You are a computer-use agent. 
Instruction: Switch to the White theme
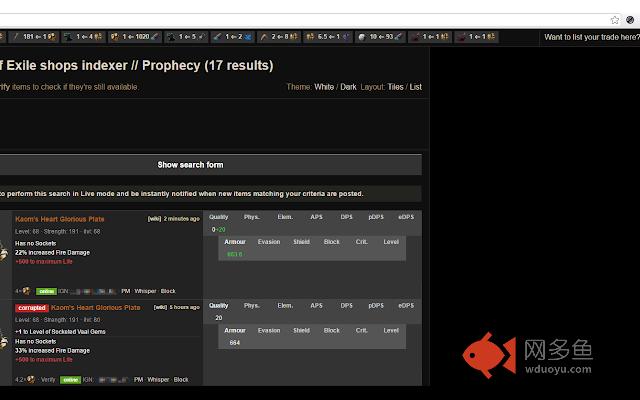324,87
